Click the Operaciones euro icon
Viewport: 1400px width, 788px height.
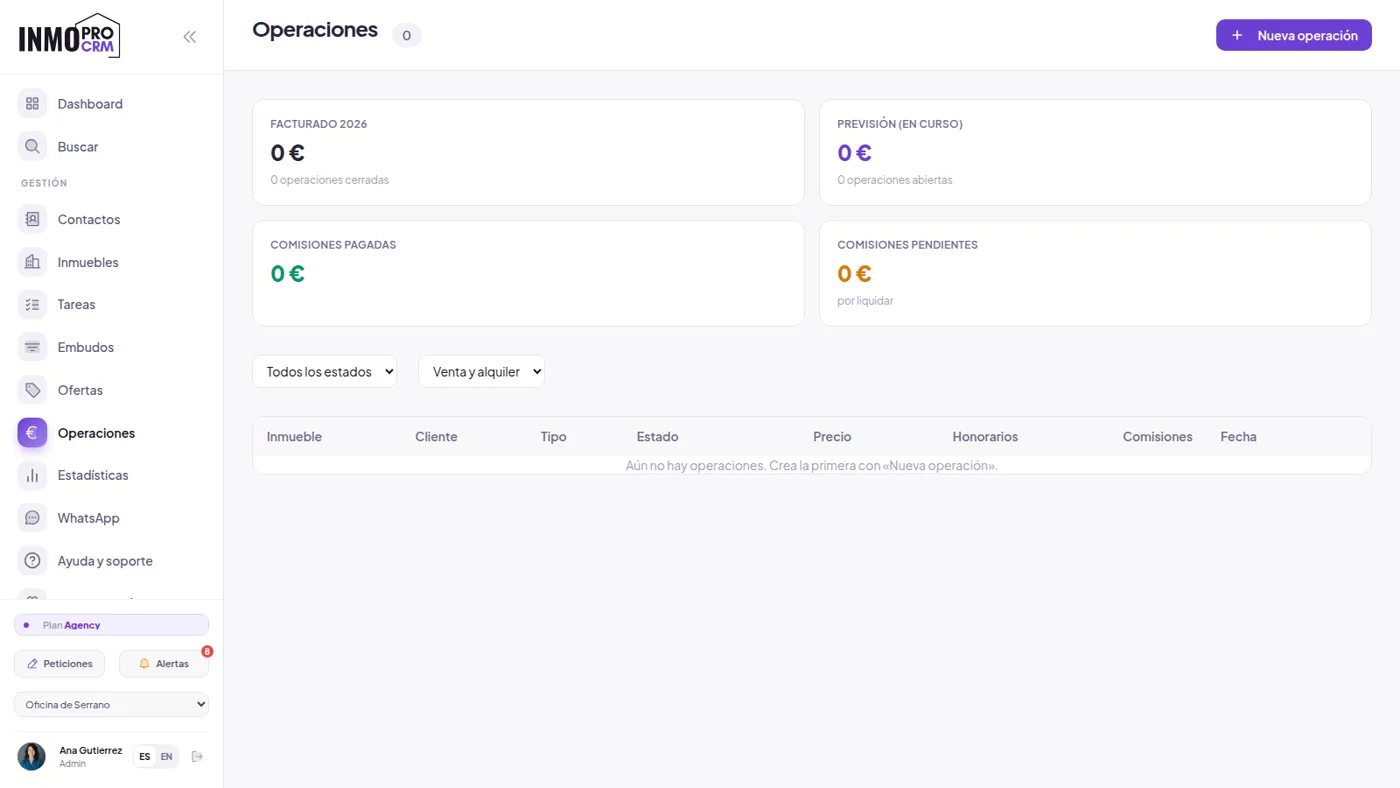(x=32, y=433)
